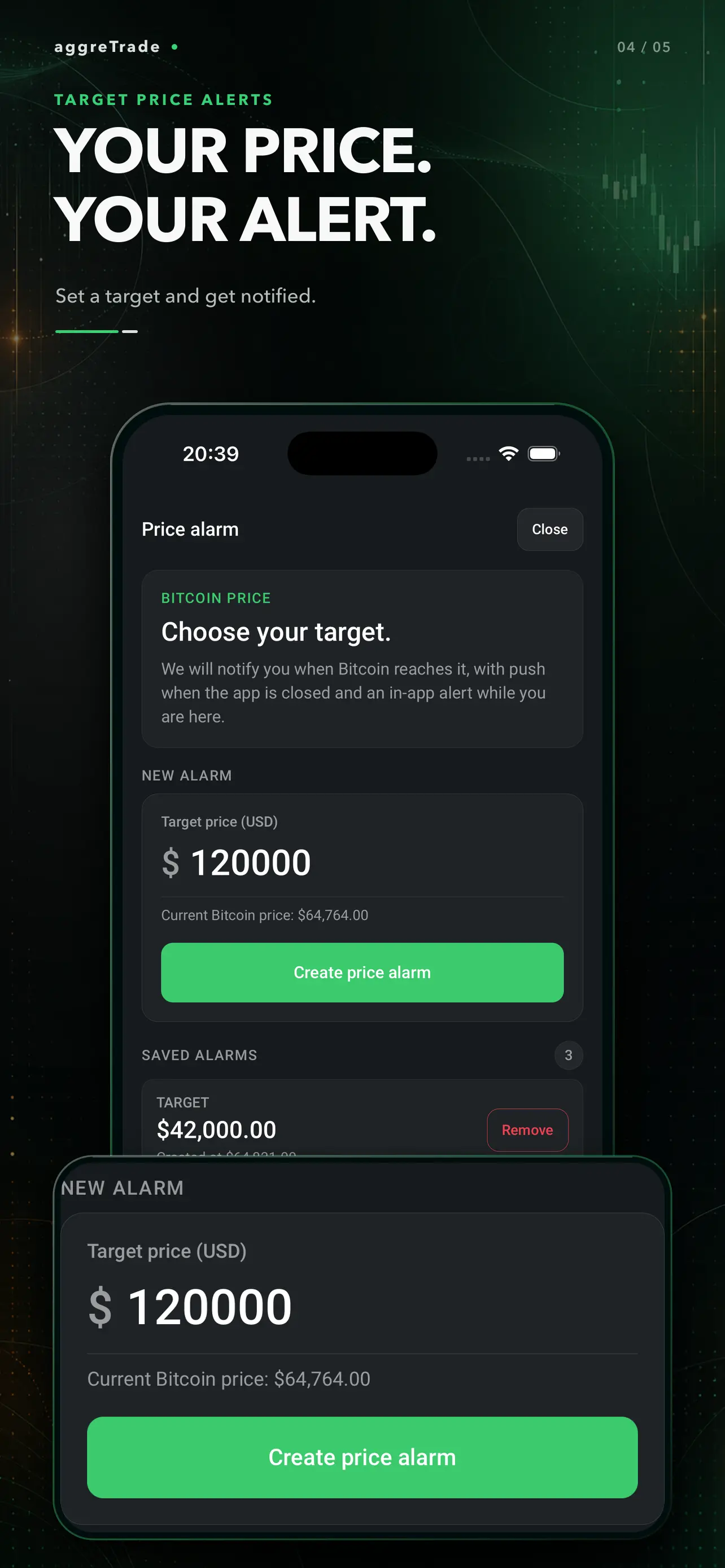This screenshot has width=725, height=1568.
Task: Select the SAVED ALARMS section header
Action: pos(200,1055)
